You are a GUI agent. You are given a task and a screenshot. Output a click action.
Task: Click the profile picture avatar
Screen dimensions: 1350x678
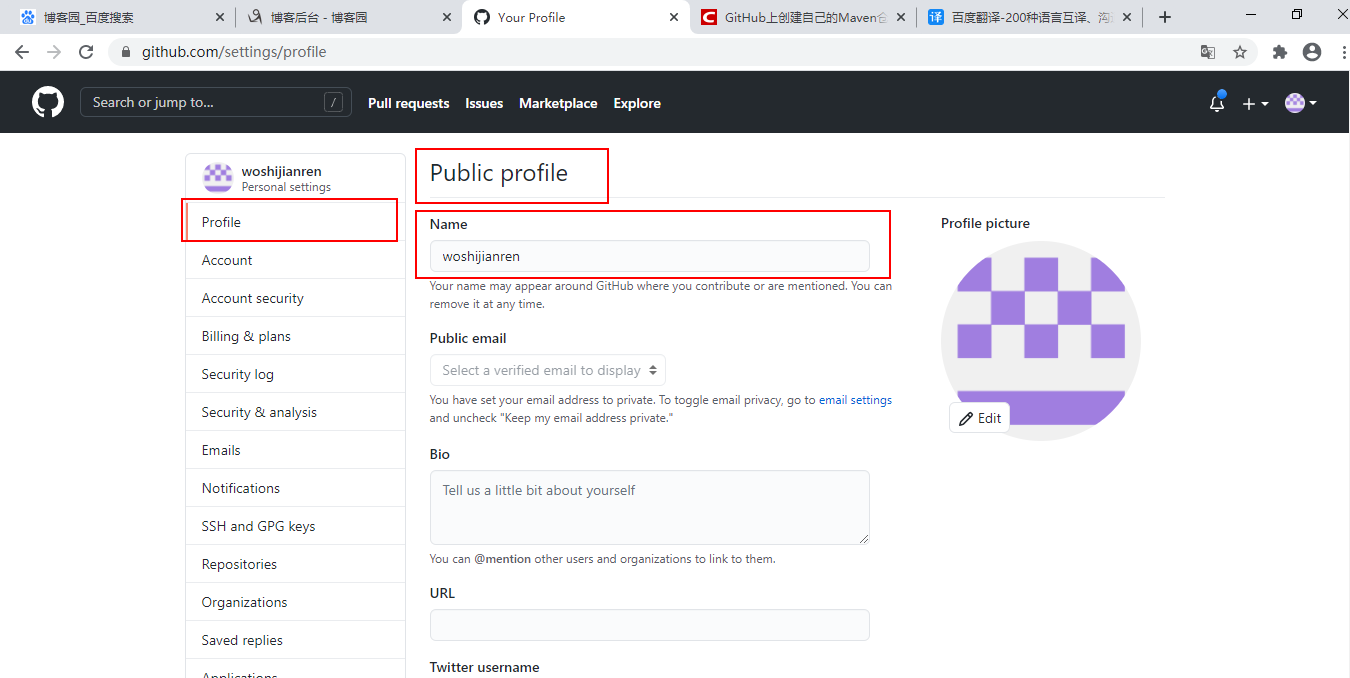coord(1041,341)
